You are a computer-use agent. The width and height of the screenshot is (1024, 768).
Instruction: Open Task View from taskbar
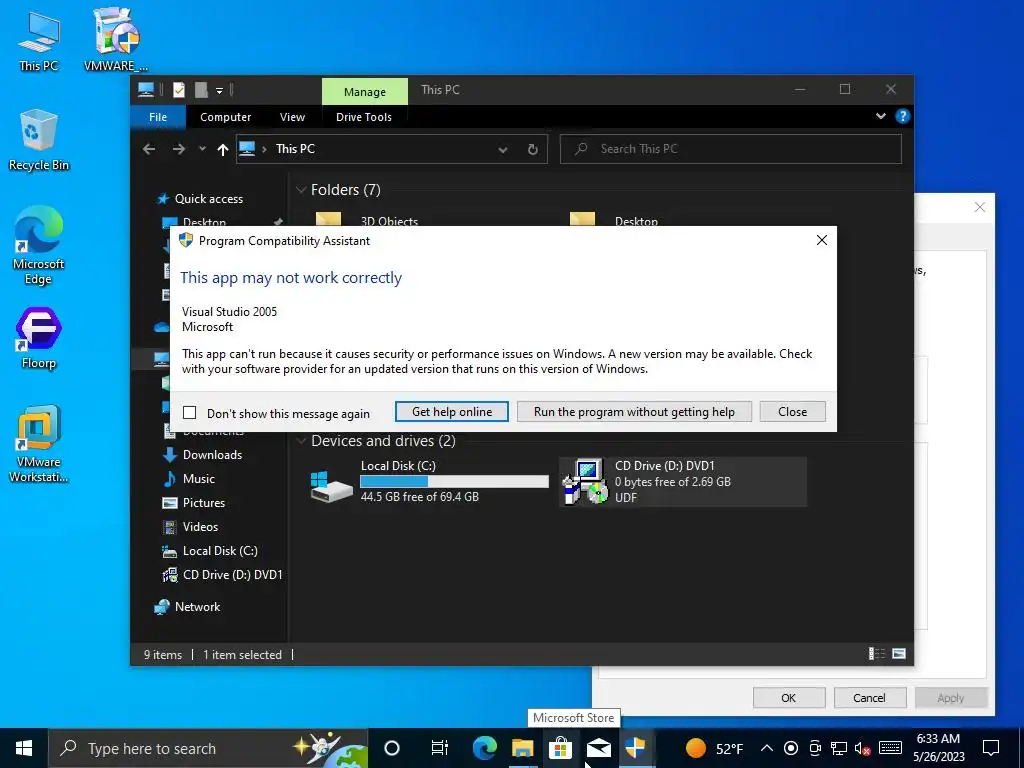pos(440,748)
